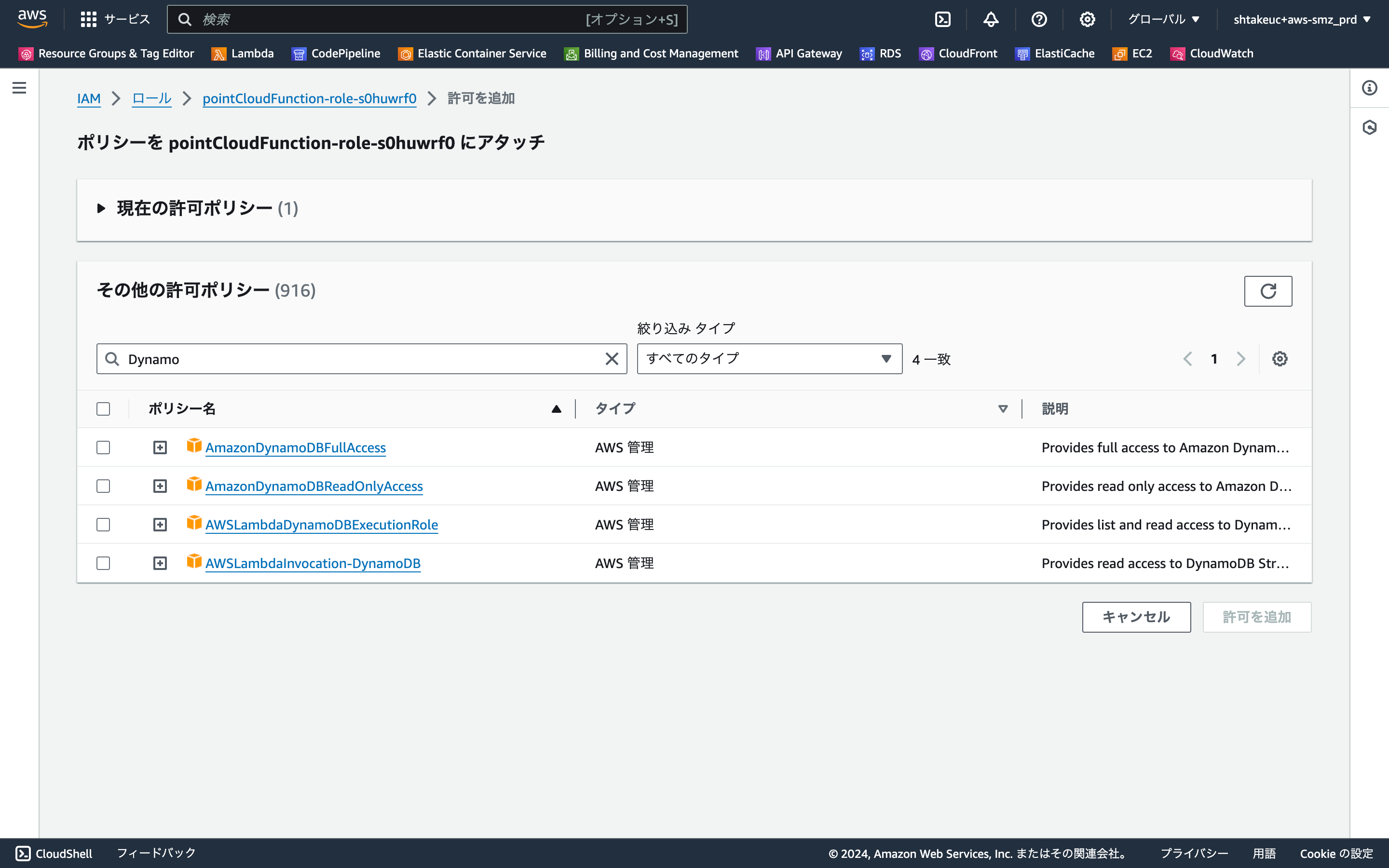
Task: Expand AmazonDynamoDBReadOnlyAccess policy details
Action: [x=160, y=486]
